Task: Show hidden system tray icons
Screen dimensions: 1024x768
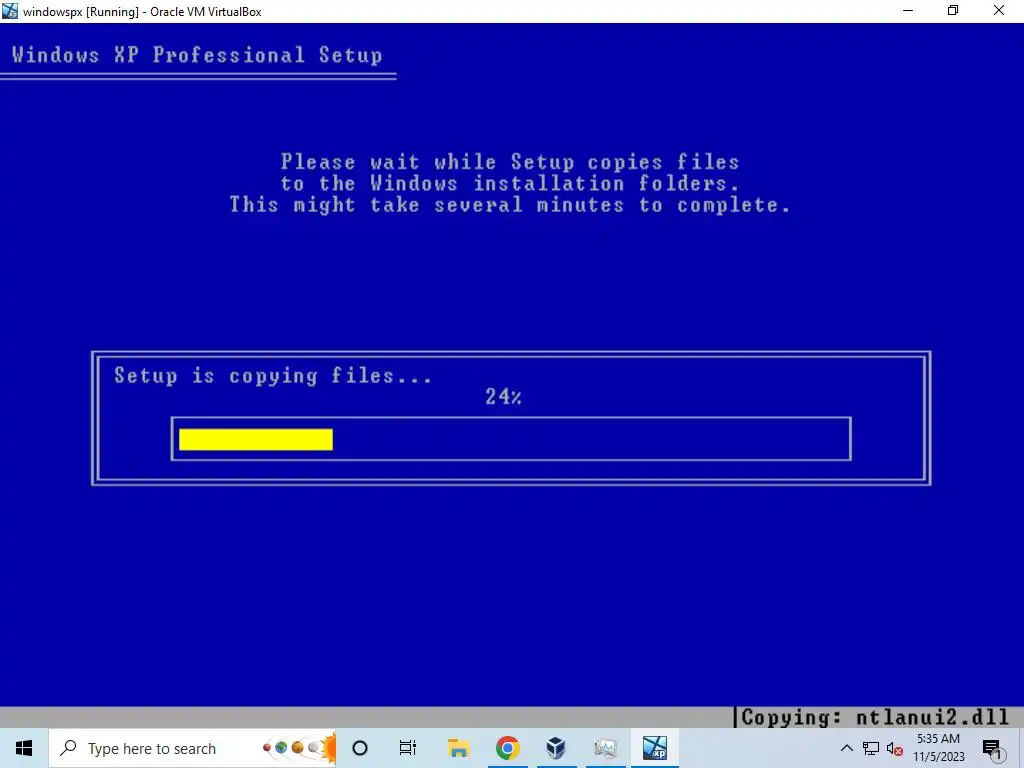Action: click(x=846, y=748)
